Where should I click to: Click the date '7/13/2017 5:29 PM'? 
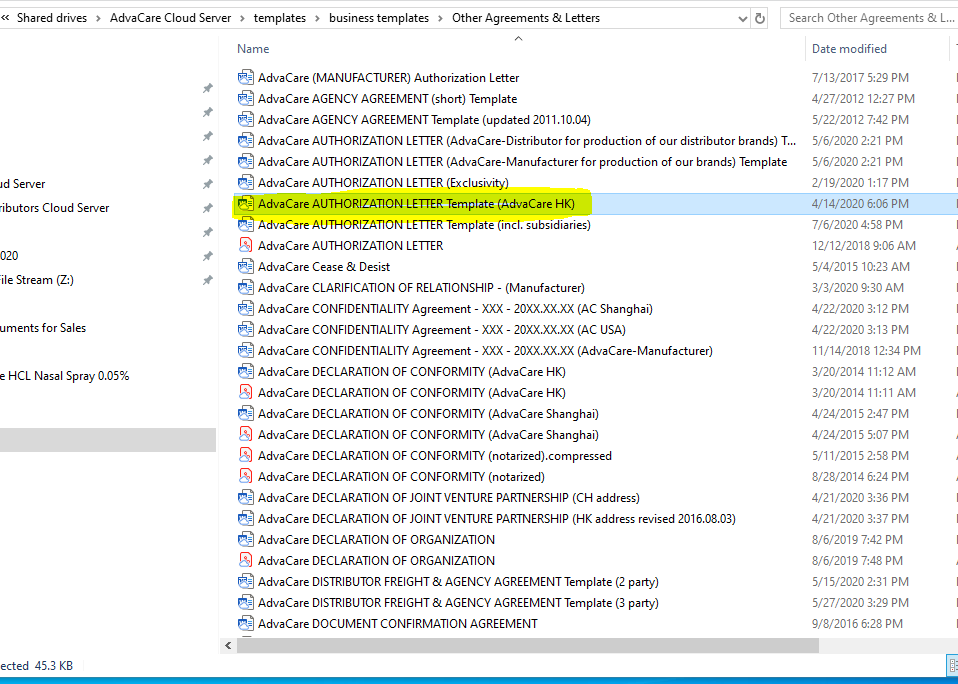[x=860, y=78]
